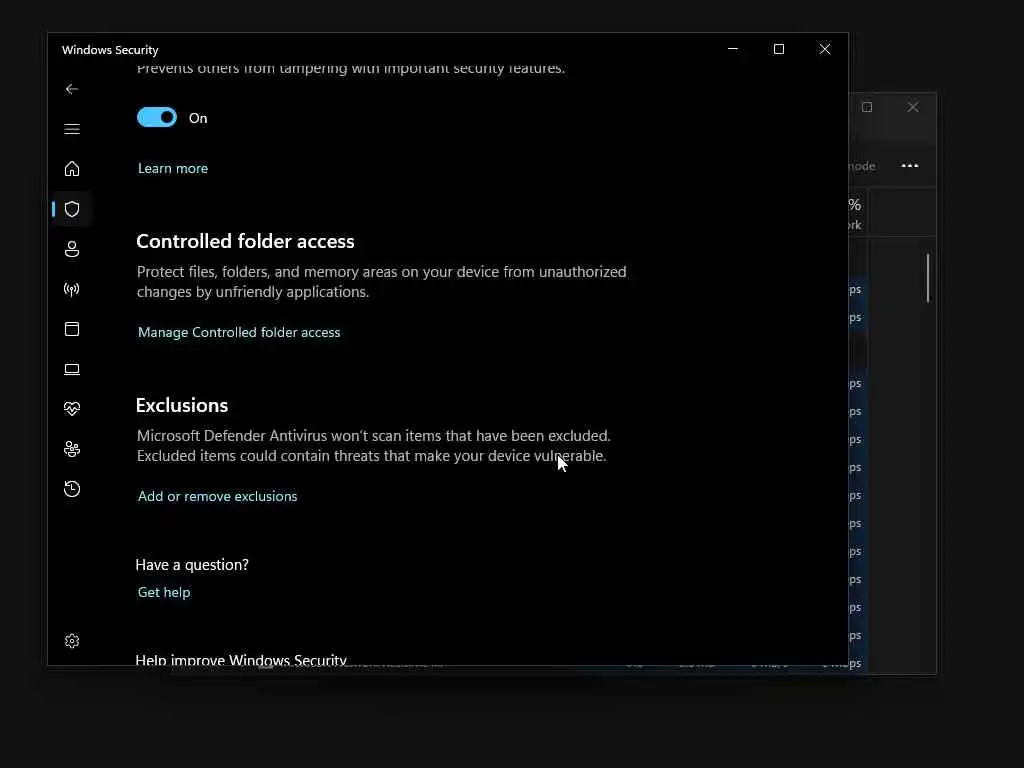
Task: Close the Windows Security window
Action: pos(825,49)
